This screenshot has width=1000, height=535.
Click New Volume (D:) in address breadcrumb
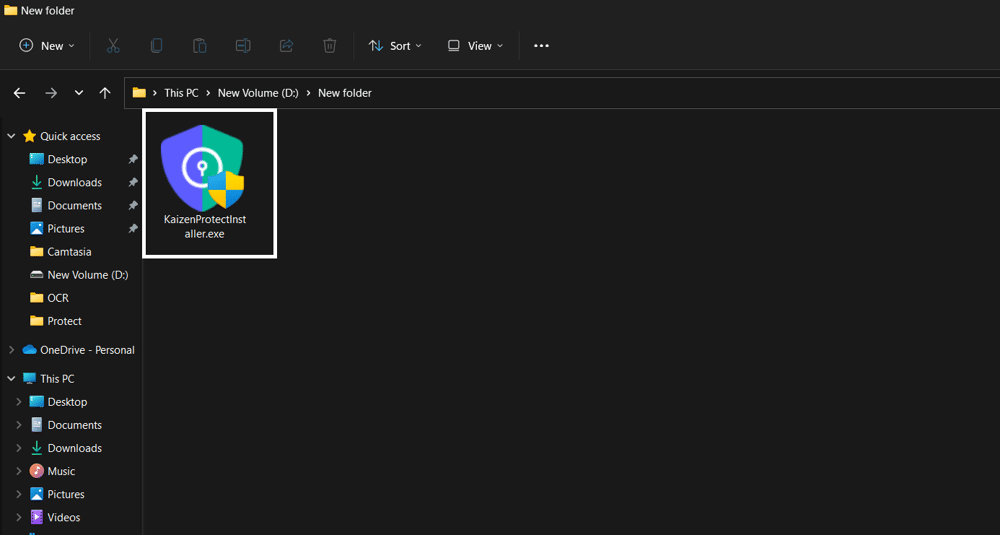pyautogui.click(x=258, y=93)
